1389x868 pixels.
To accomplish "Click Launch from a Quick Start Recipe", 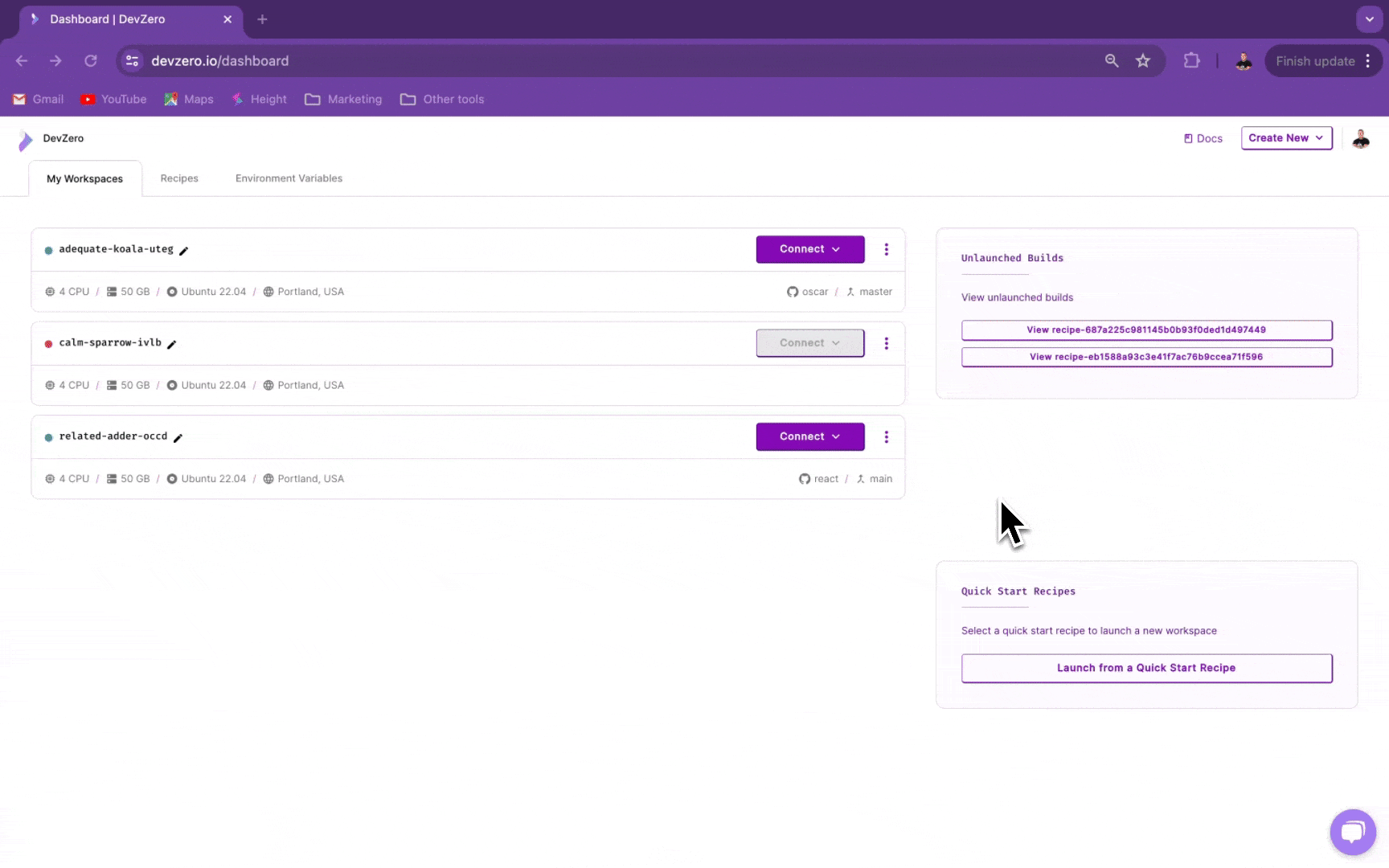I will pyautogui.click(x=1146, y=668).
